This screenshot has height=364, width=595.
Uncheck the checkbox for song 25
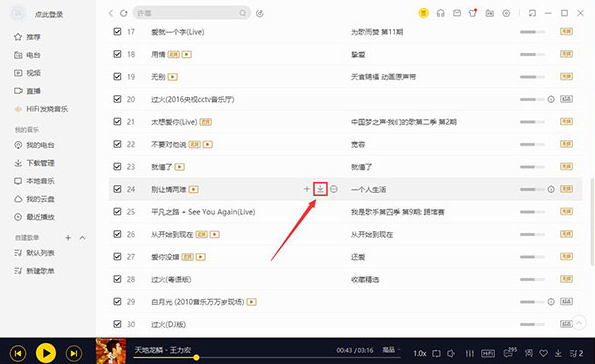coord(117,211)
